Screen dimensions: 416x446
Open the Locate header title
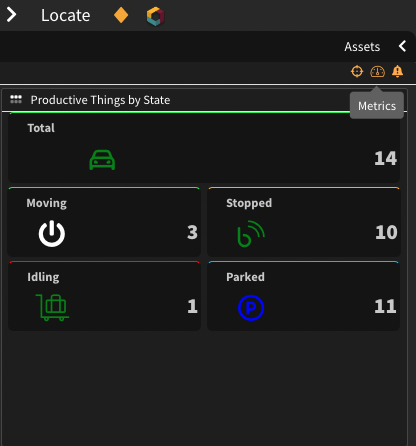(65, 15)
